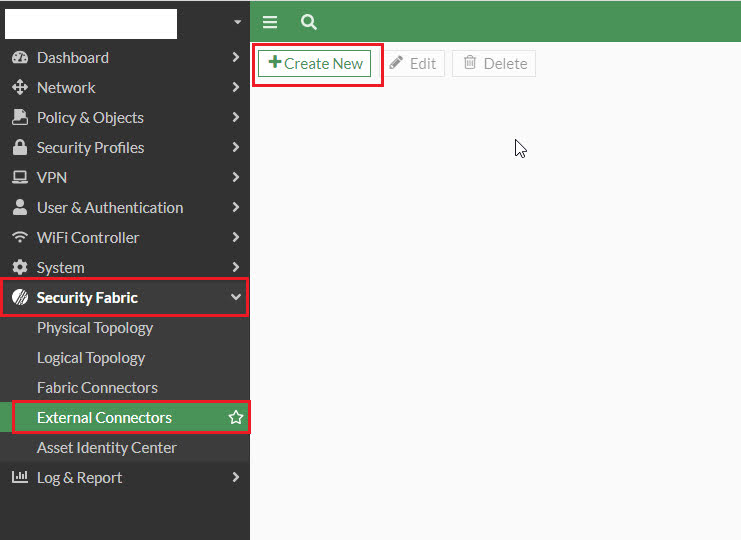Expand the Network chevron
Viewport: 741px width, 540px height.
[x=236, y=87]
